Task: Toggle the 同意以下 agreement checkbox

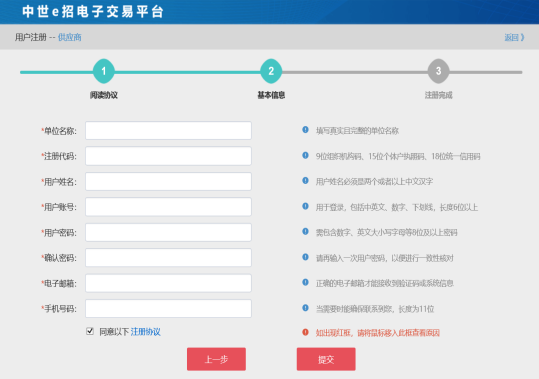Action: point(90,331)
